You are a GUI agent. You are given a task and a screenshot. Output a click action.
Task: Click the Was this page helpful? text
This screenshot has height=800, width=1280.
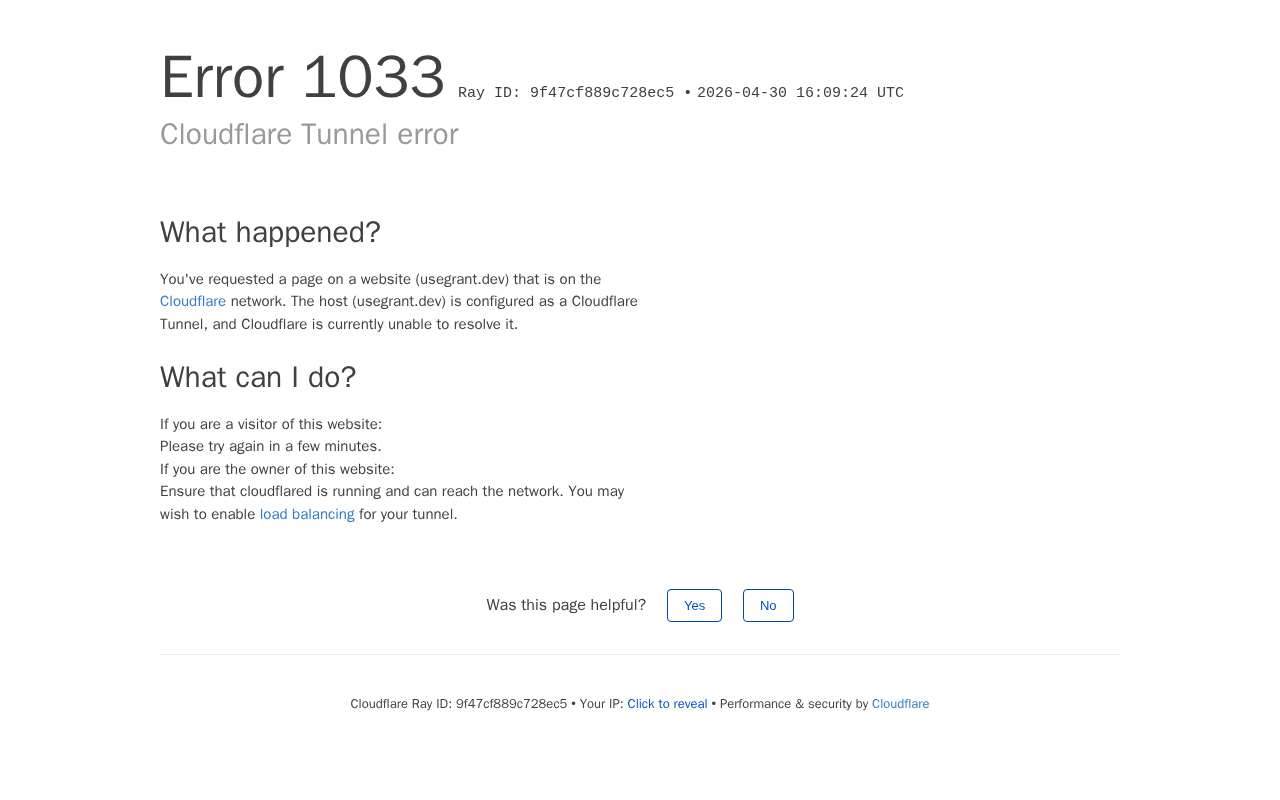point(566,605)
